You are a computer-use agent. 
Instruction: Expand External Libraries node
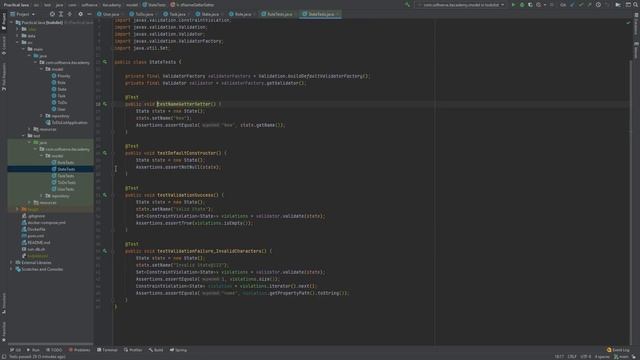(11, 262)
